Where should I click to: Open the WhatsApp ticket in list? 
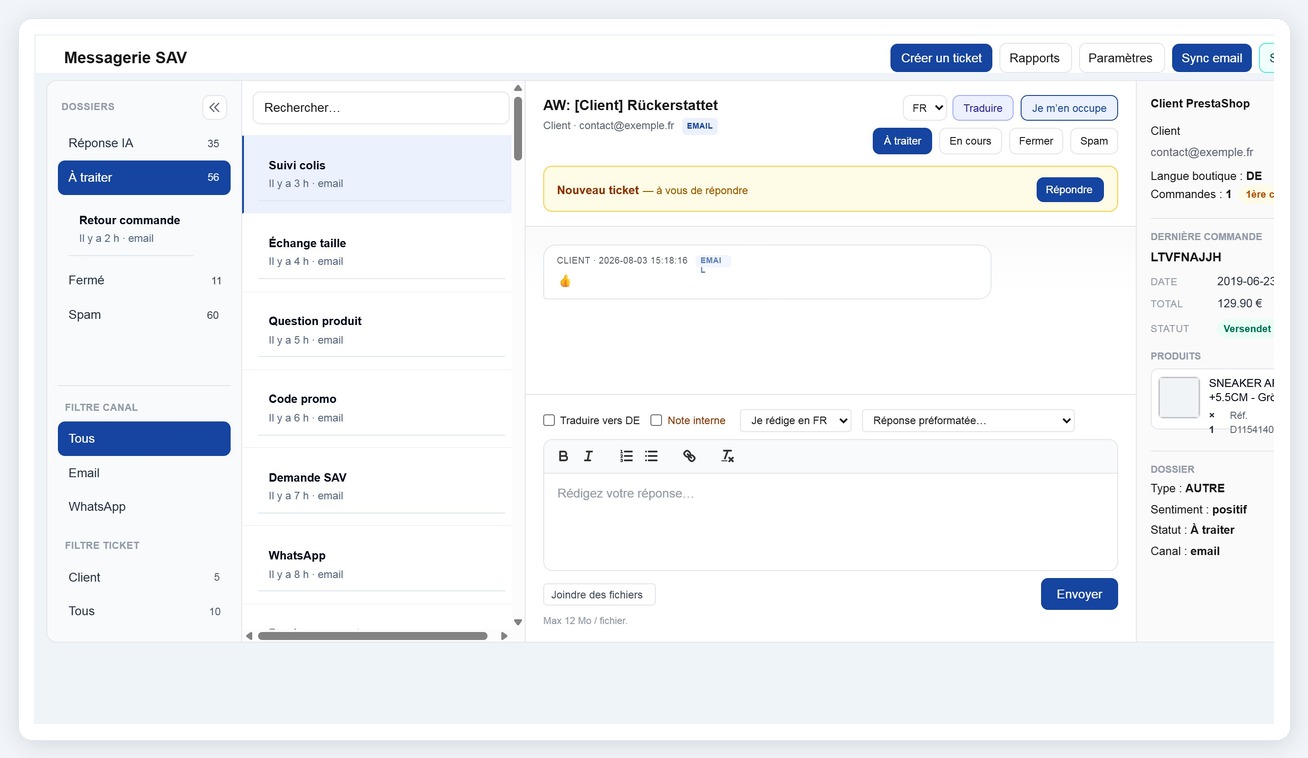pos(377,564)
